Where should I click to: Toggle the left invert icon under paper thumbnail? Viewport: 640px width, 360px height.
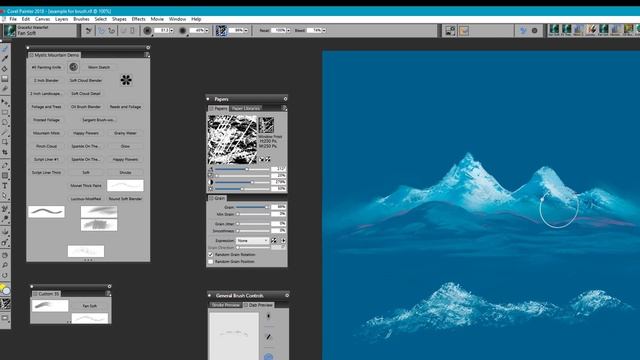[x=262, y=160]
